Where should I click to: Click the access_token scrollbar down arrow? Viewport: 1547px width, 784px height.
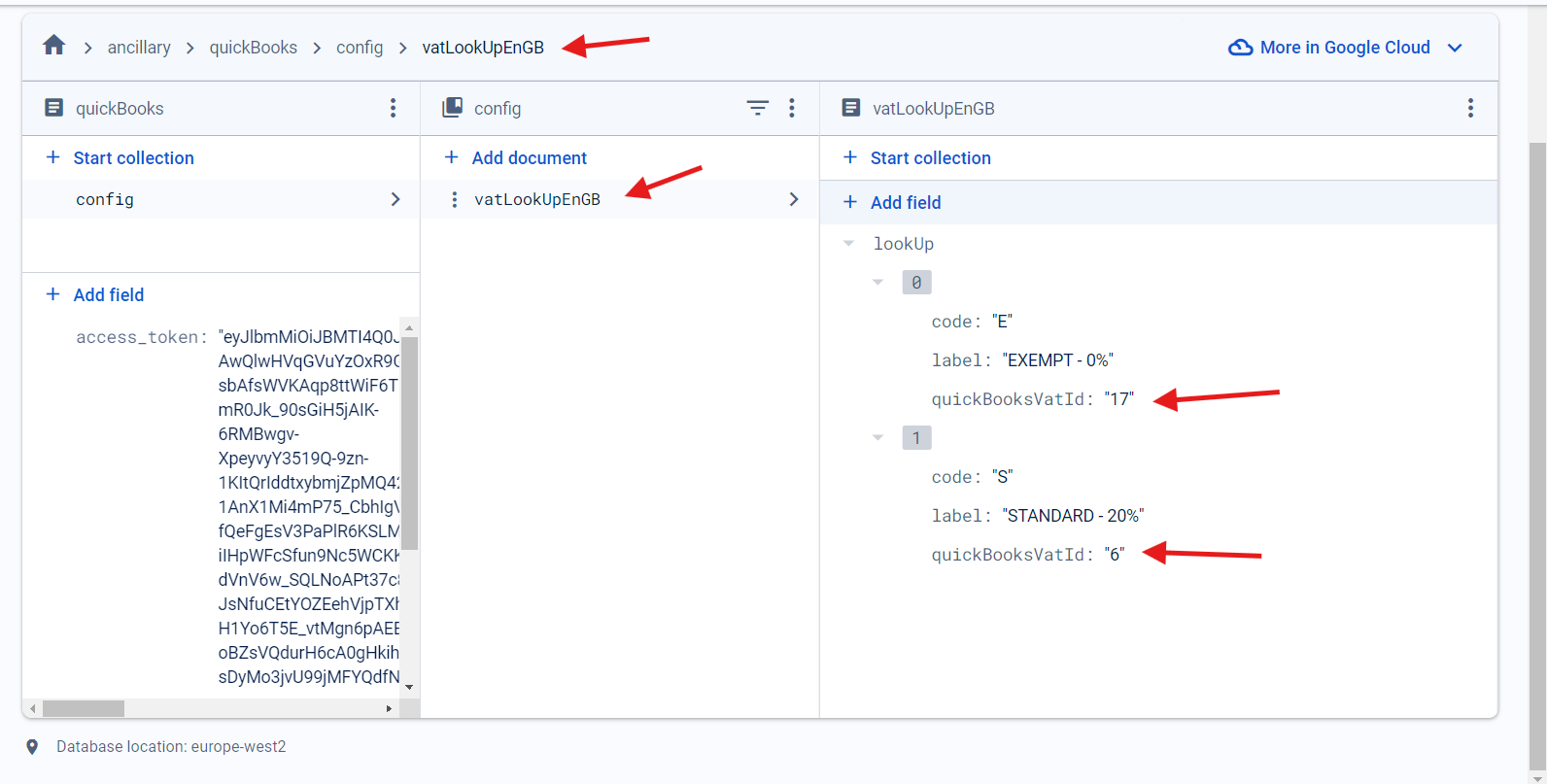[409, 687]
